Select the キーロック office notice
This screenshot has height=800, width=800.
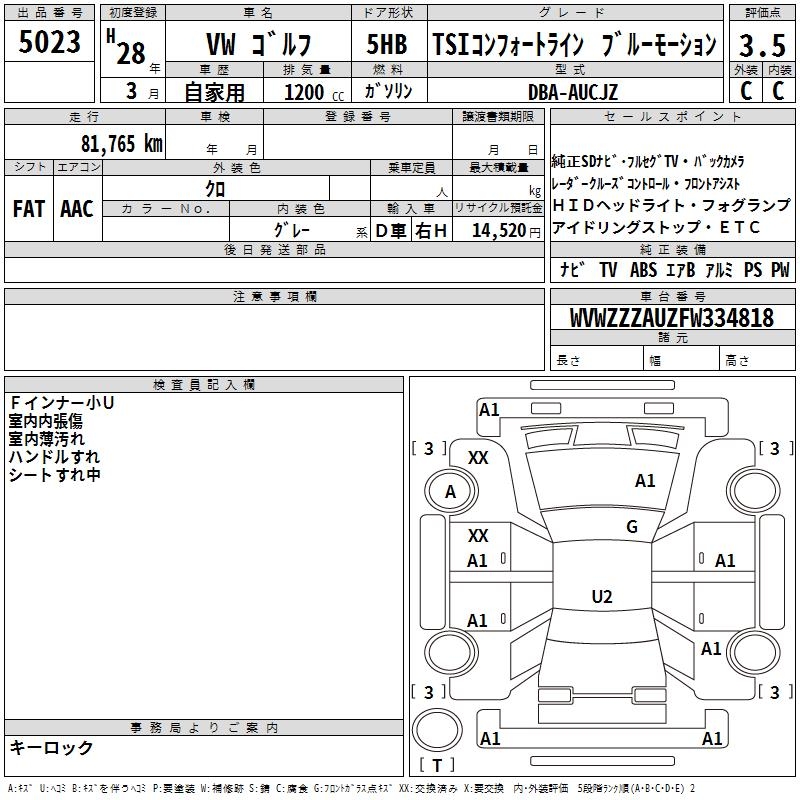(51, 747)
